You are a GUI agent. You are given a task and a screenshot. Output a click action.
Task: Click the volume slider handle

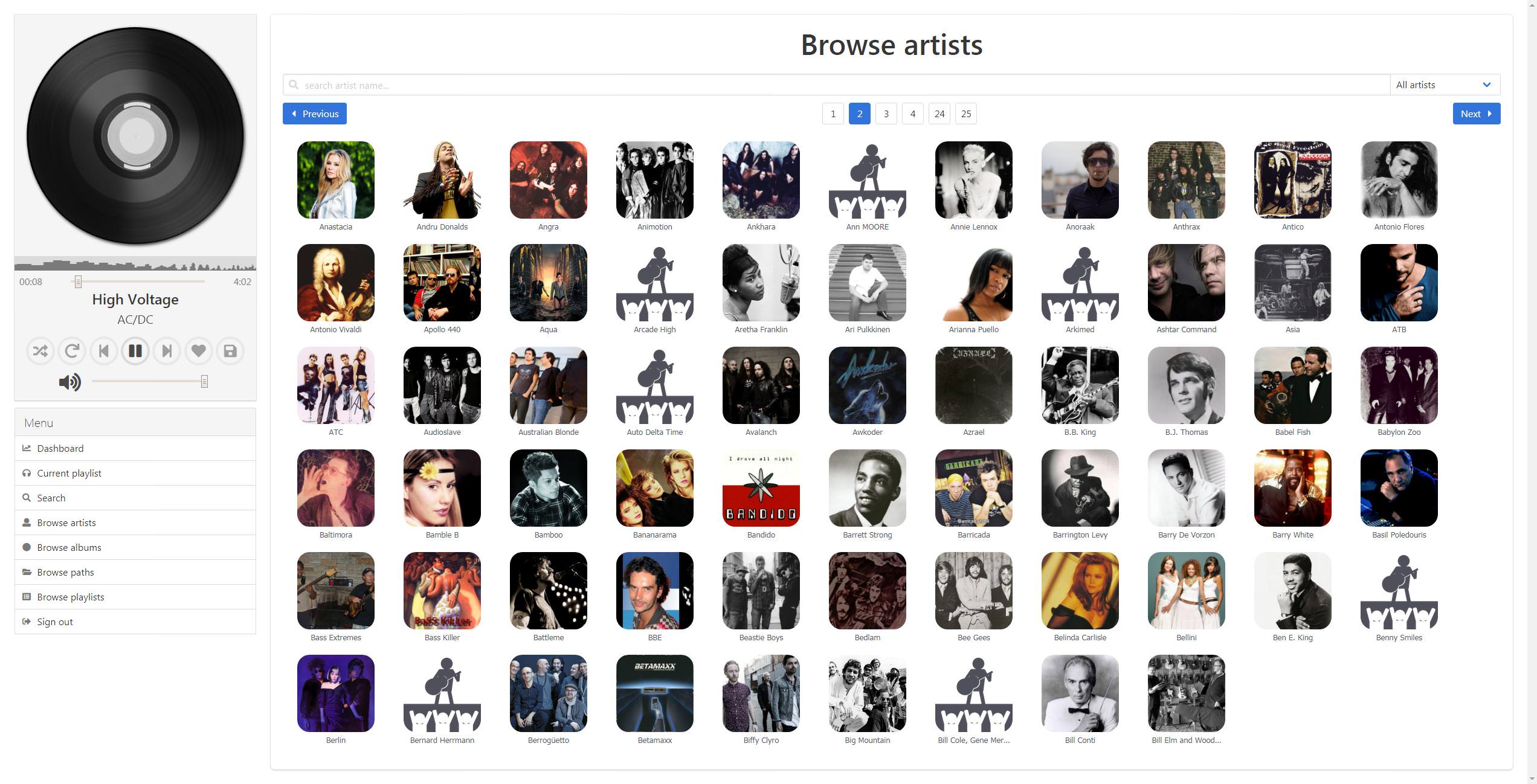tap(205, 382)
